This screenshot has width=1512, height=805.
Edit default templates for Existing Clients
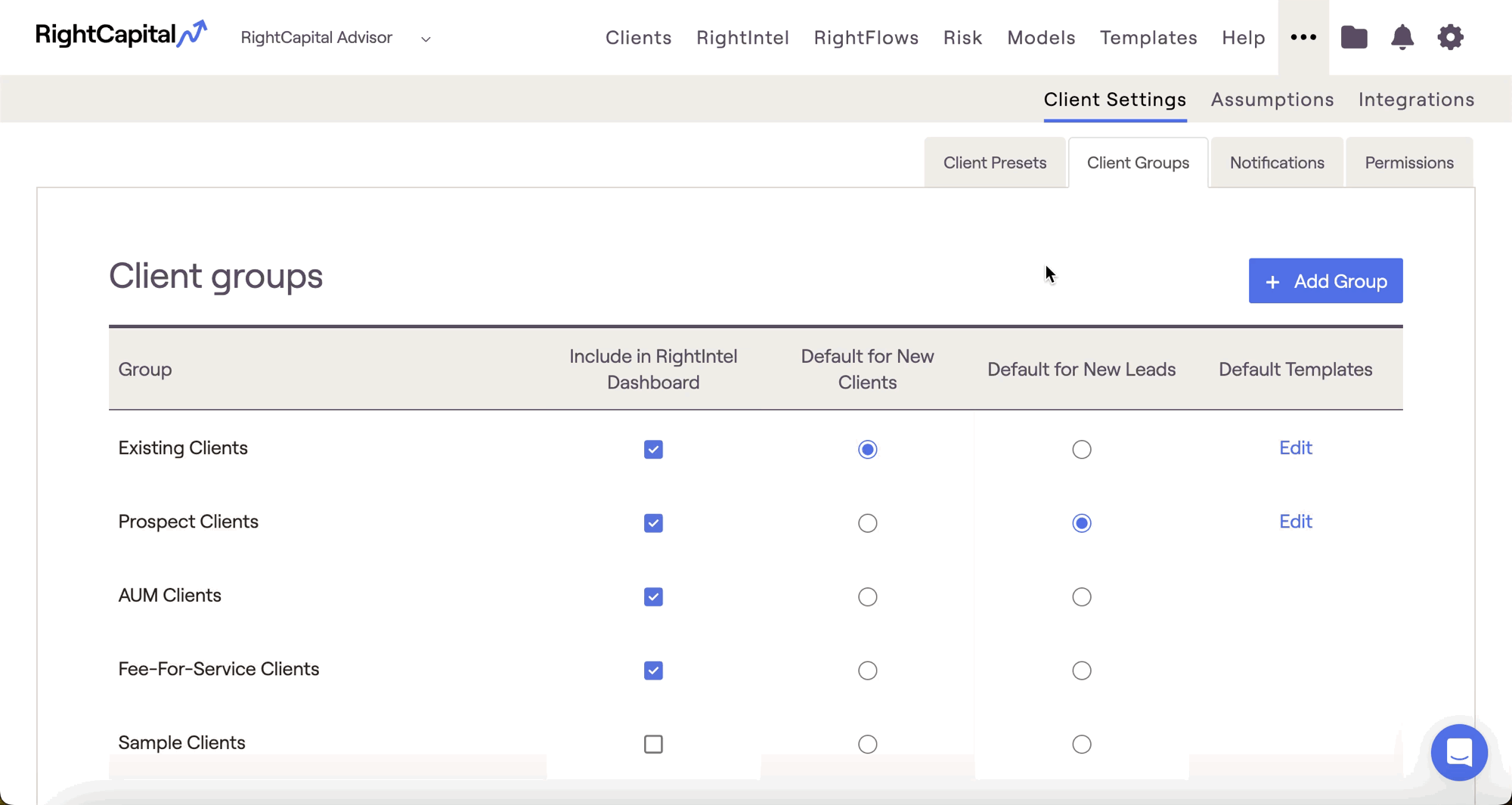click(1294, 448)
